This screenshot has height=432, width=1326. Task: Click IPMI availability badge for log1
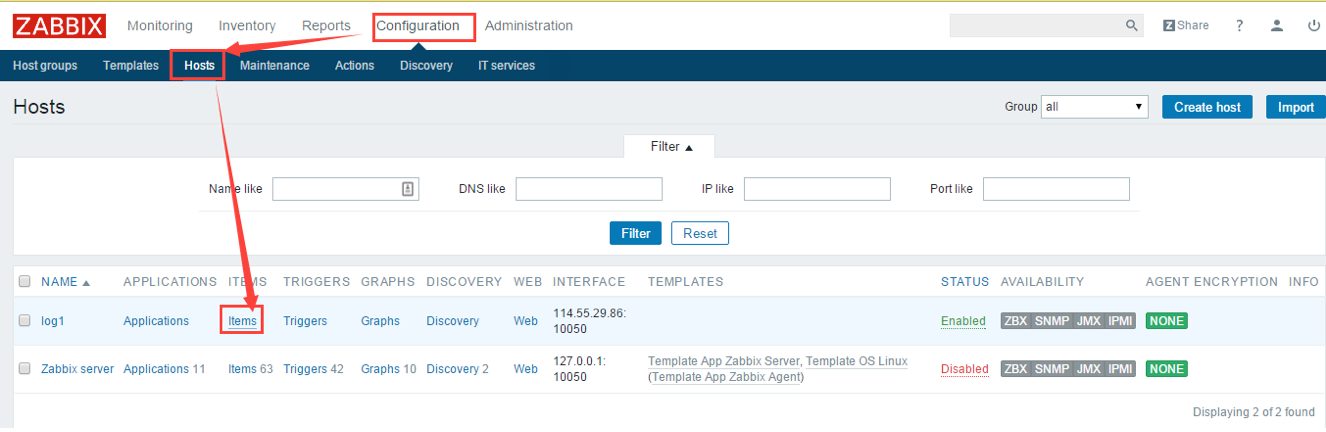1120,321
